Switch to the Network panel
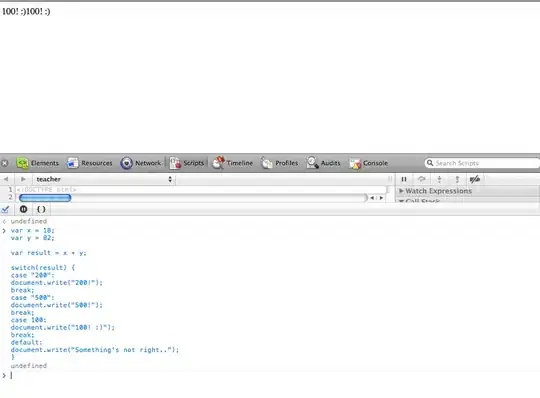Viewport: 540px width, 398px height. point(141,163)
